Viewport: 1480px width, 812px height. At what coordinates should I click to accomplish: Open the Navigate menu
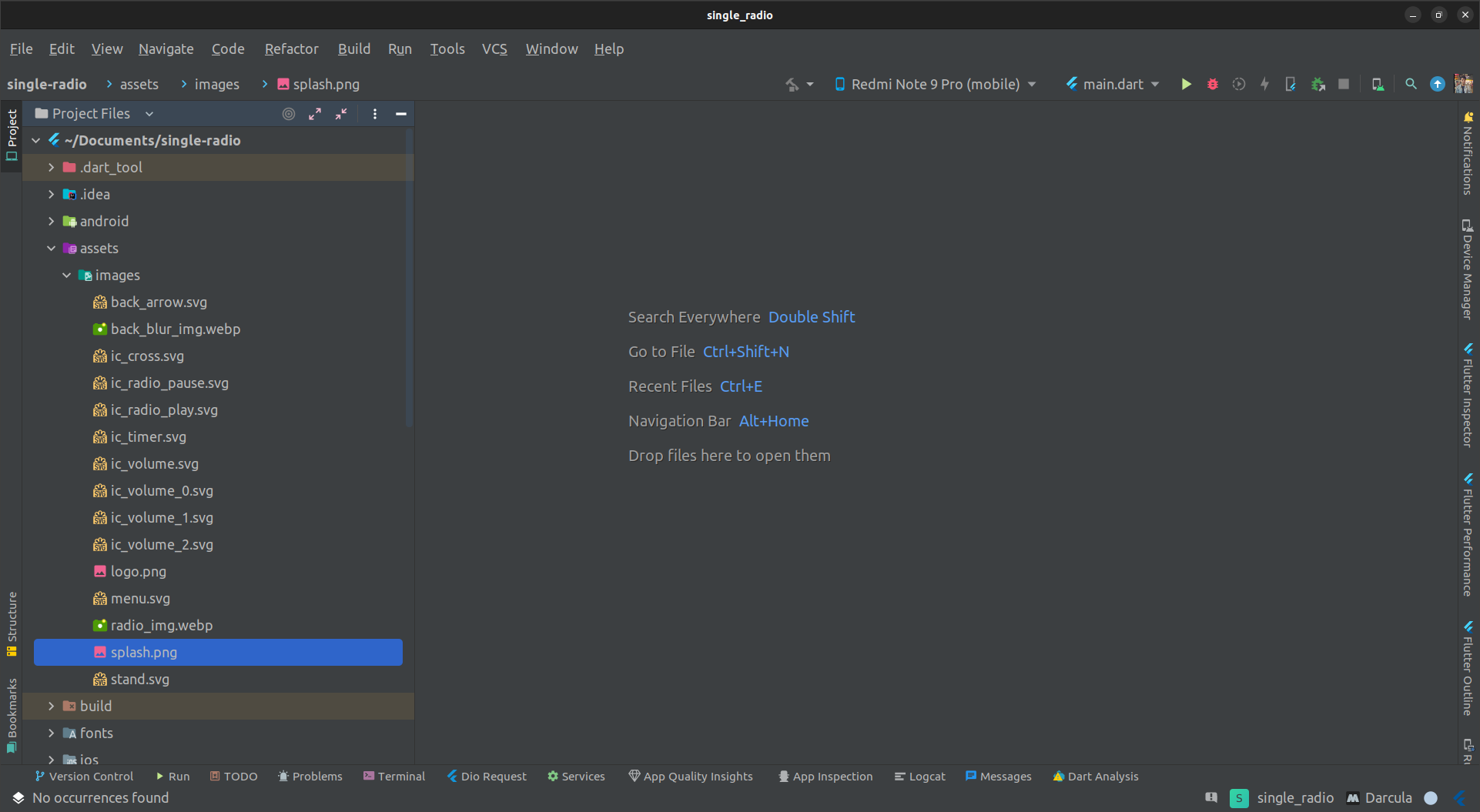coord(166,48)
